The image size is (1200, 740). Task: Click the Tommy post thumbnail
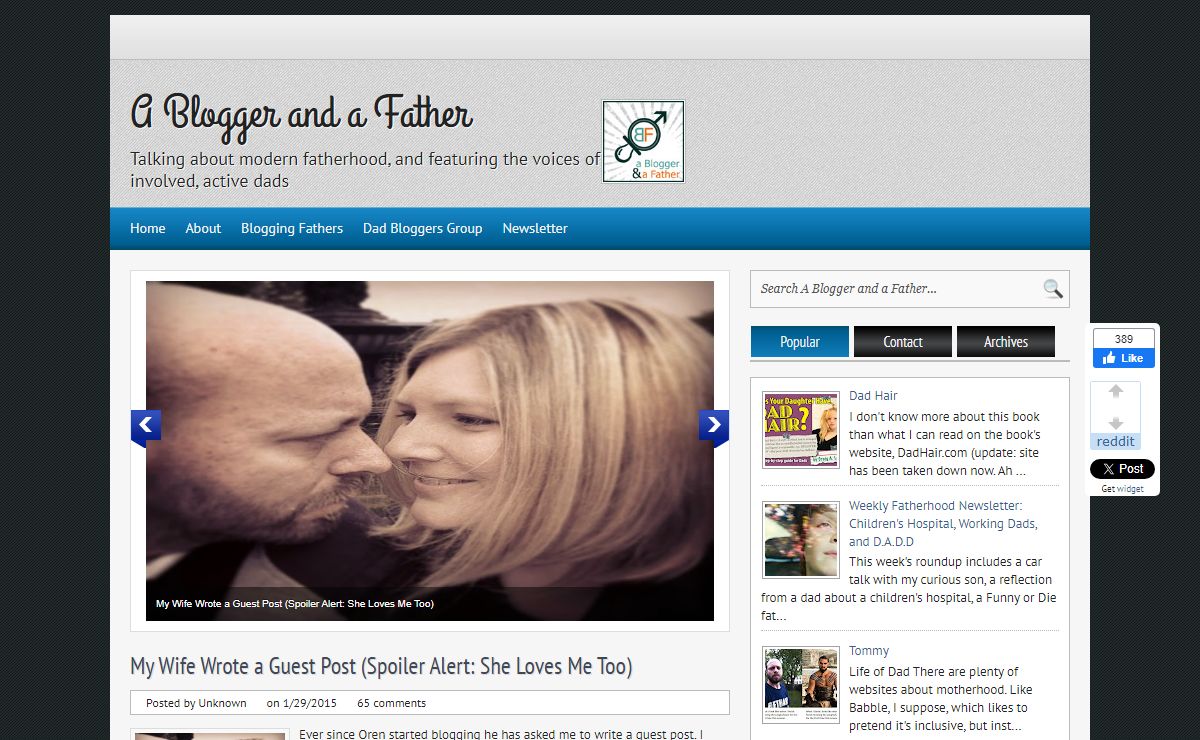801,685
